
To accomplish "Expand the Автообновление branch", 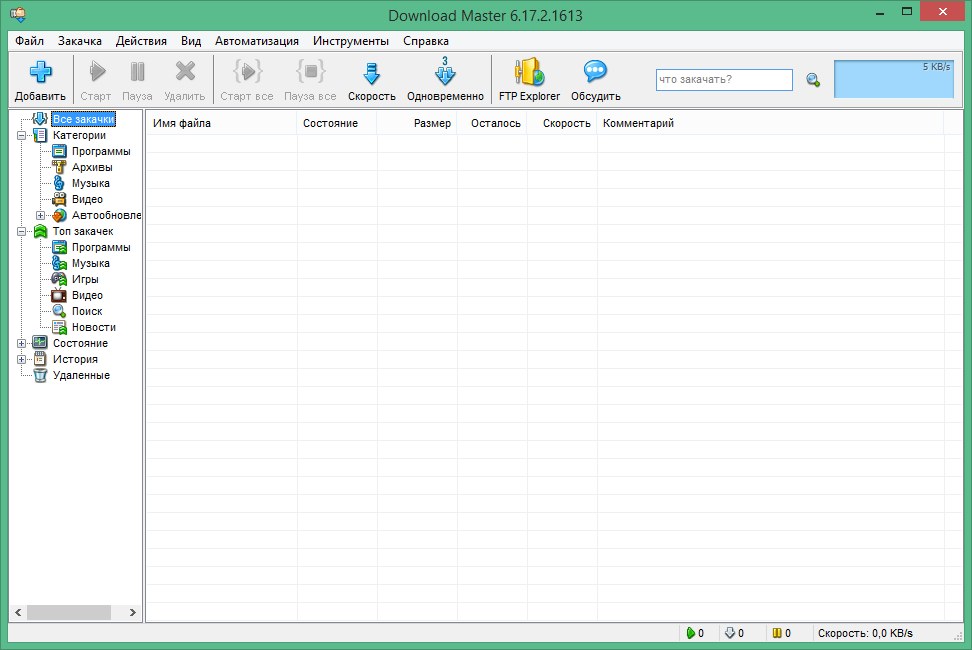I will [x=40, y=216].
